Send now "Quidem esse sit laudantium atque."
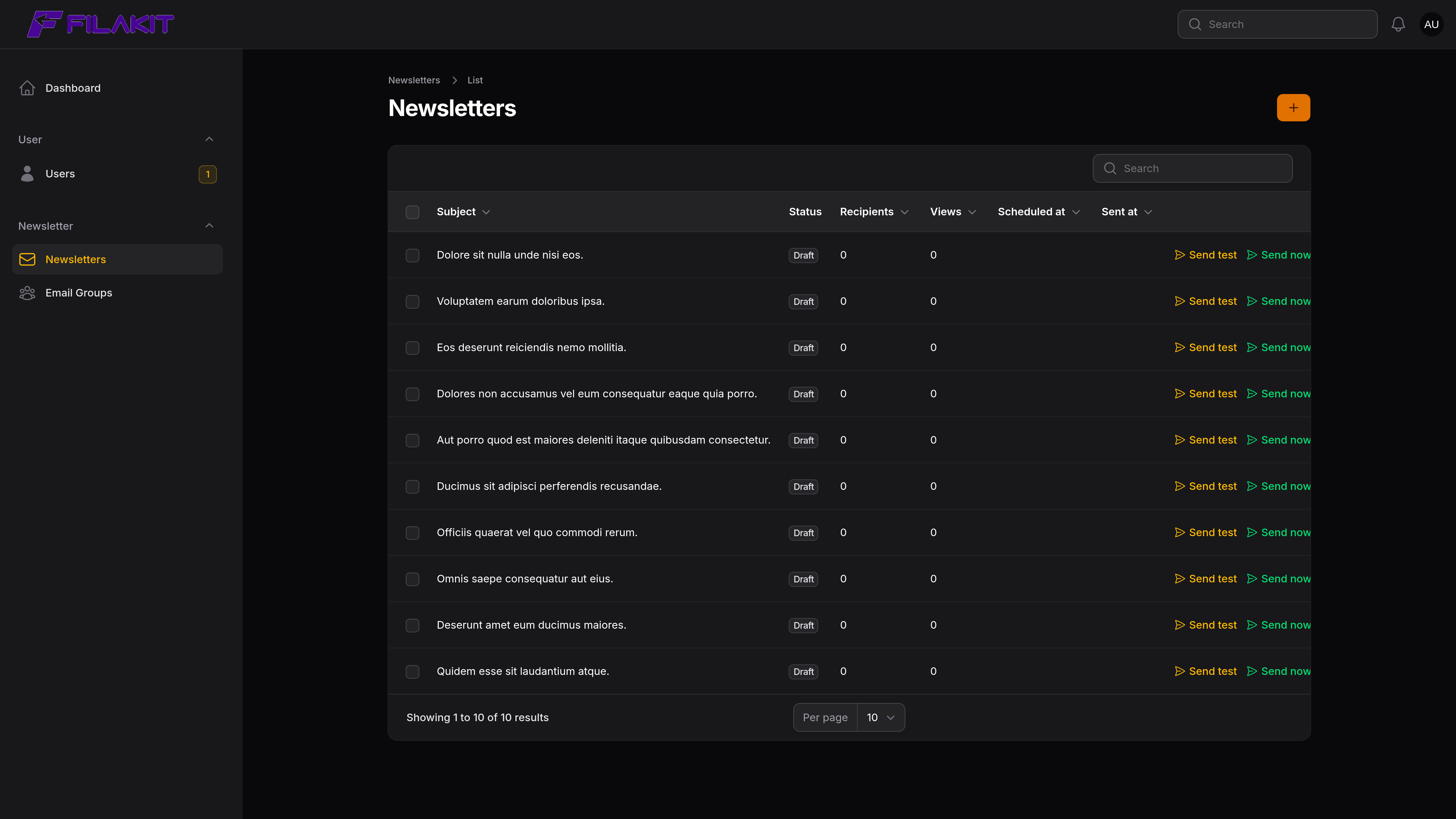Screen dimensions: 1456x819 pyautogui.click(x=1279, y=671)
